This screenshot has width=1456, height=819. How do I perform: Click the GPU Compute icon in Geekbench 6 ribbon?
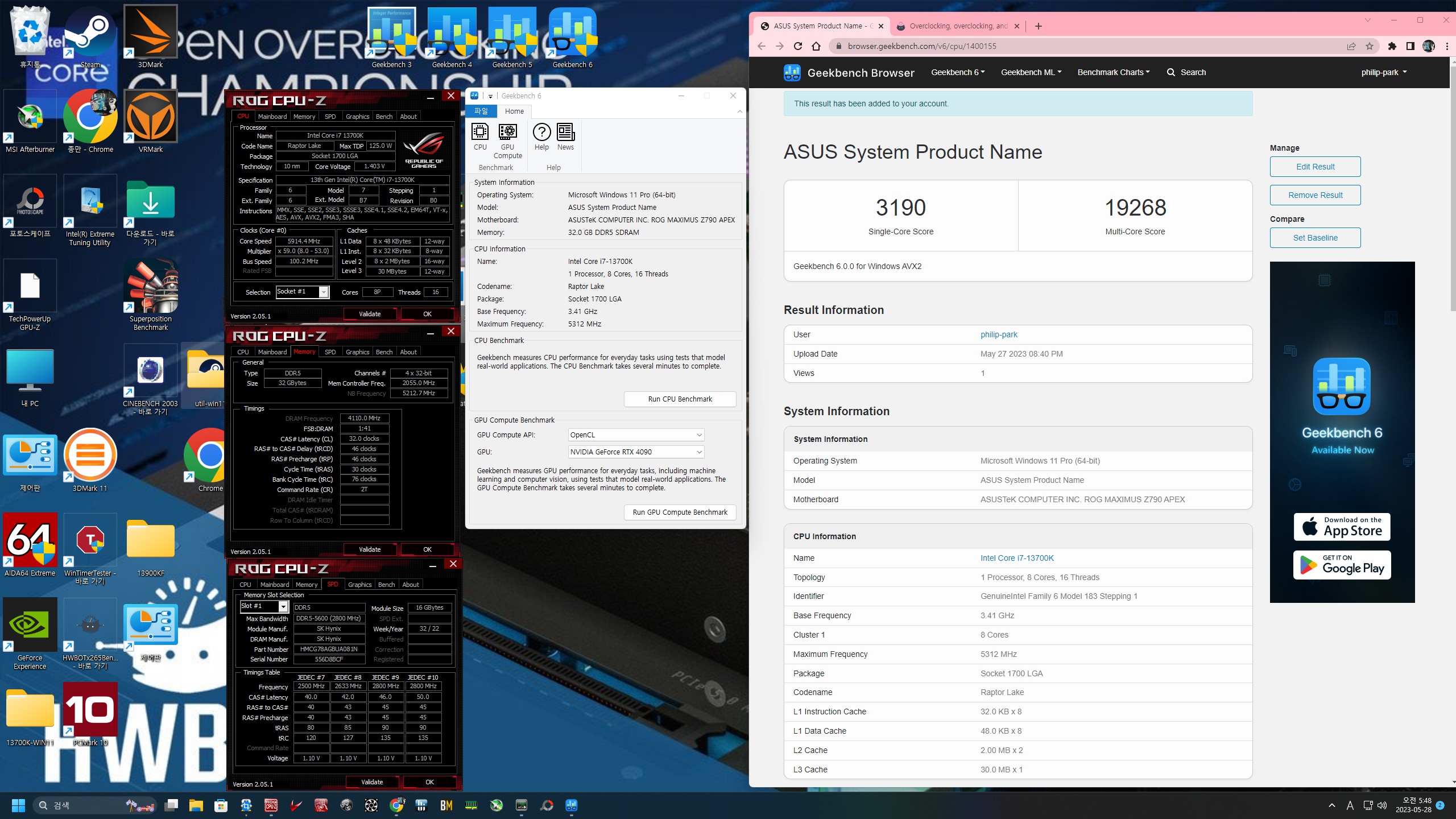click(x=507, y=141)
